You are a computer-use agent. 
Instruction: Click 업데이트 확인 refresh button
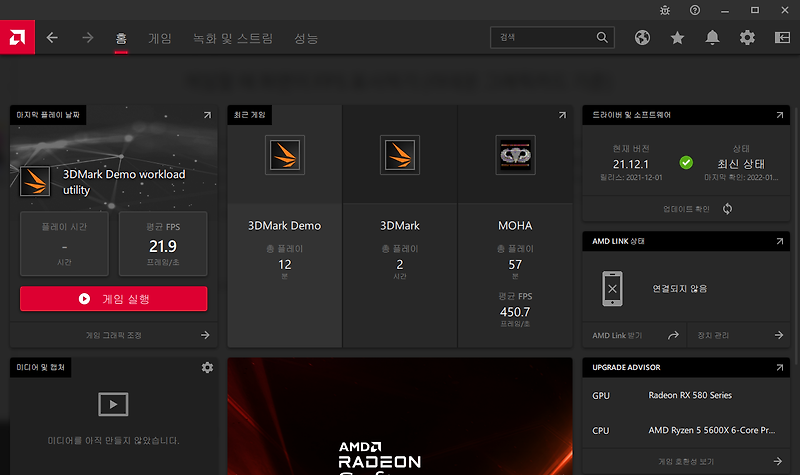pos(687,209)
